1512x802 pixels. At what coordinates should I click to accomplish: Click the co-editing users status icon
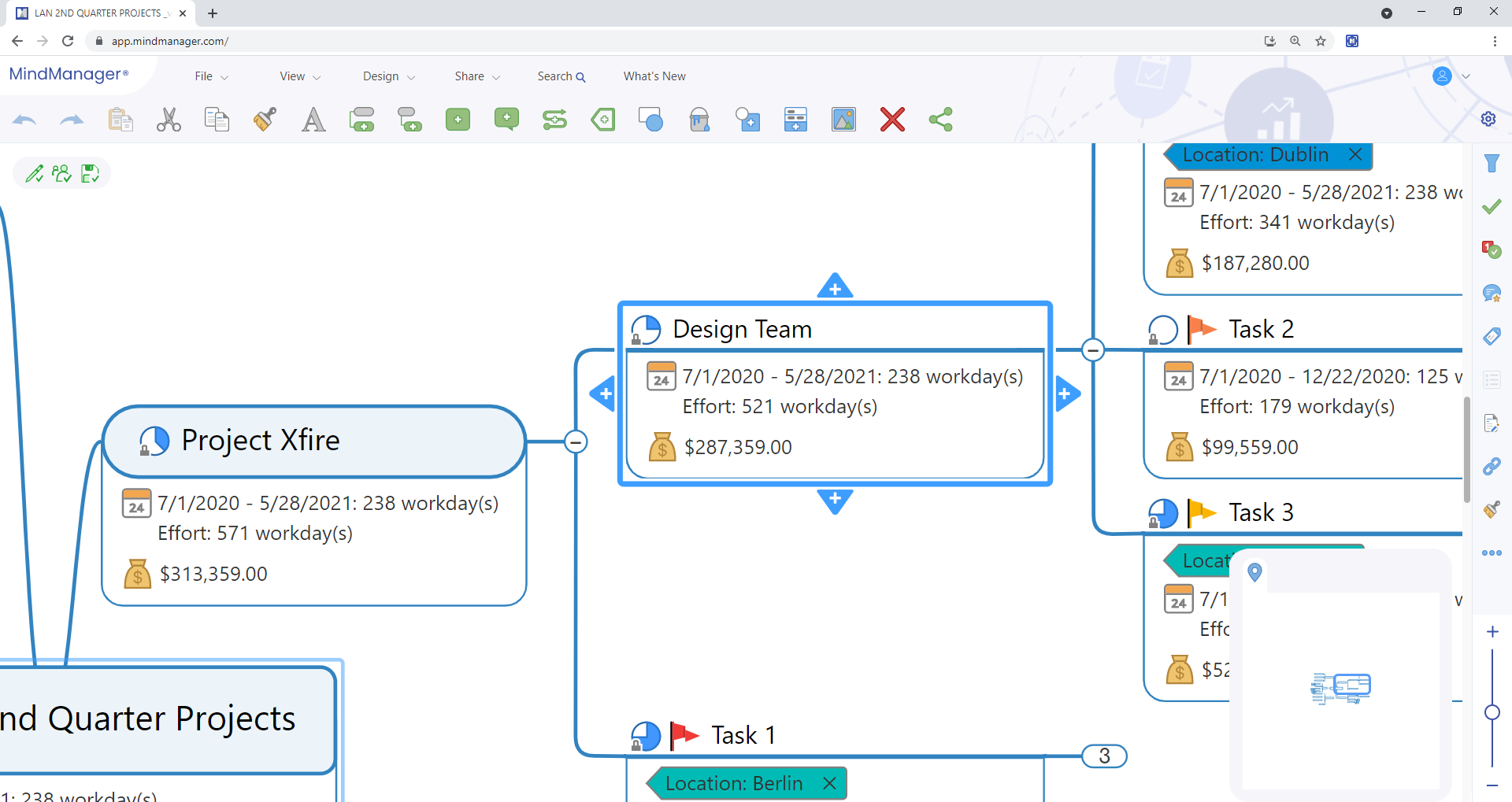61,173
